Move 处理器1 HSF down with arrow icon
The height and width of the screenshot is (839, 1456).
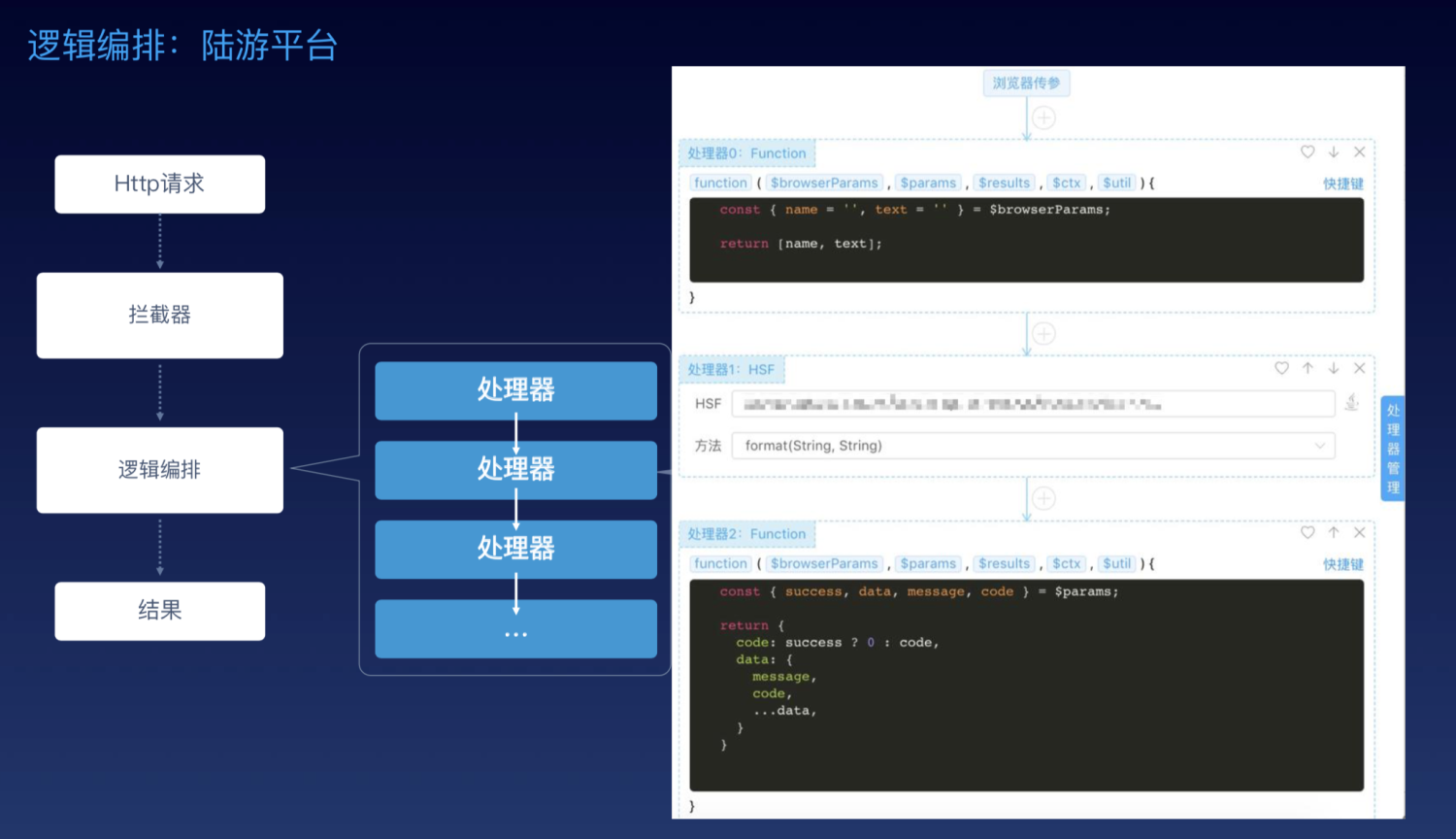pos(1334,368)
